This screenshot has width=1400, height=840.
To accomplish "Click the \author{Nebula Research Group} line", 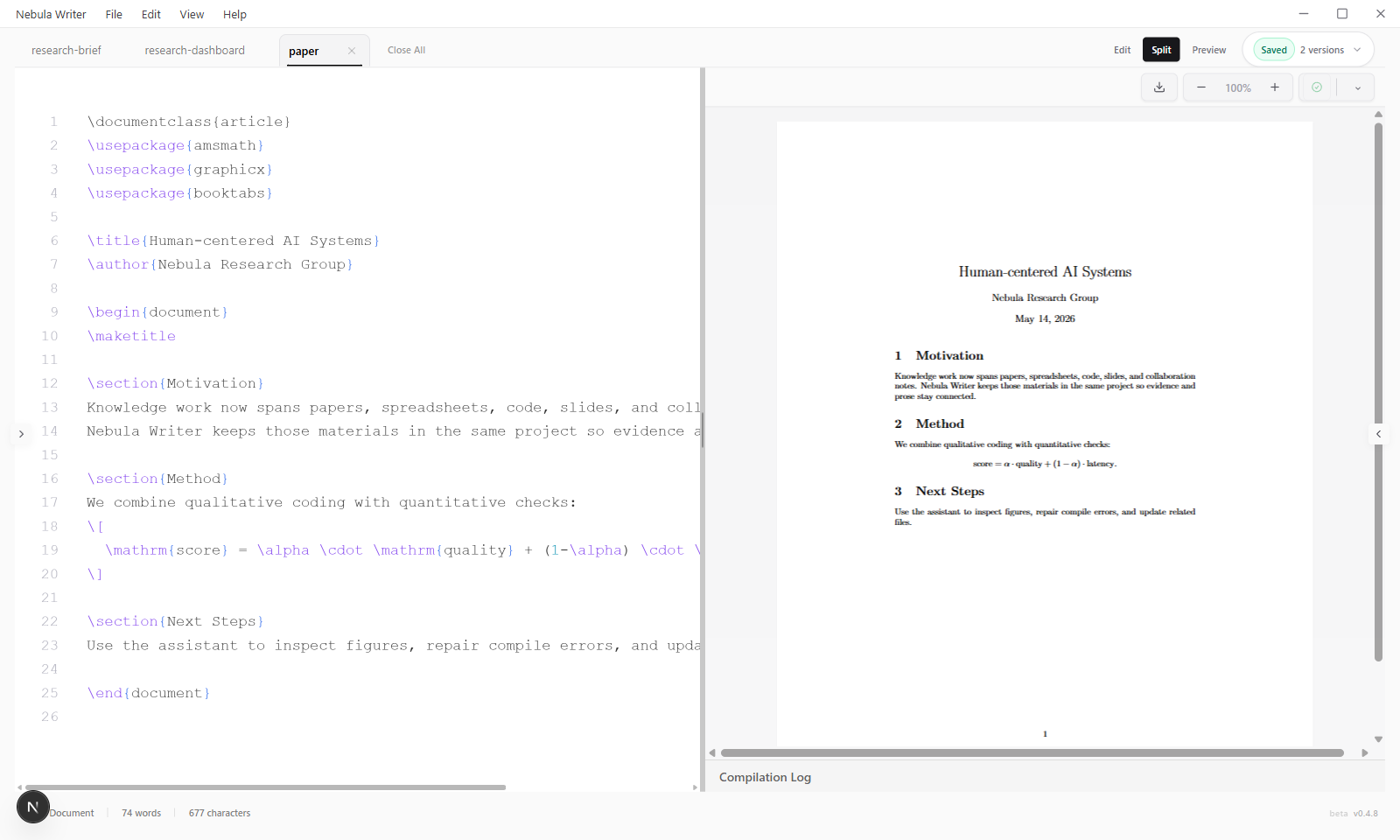I will point(220,264).
